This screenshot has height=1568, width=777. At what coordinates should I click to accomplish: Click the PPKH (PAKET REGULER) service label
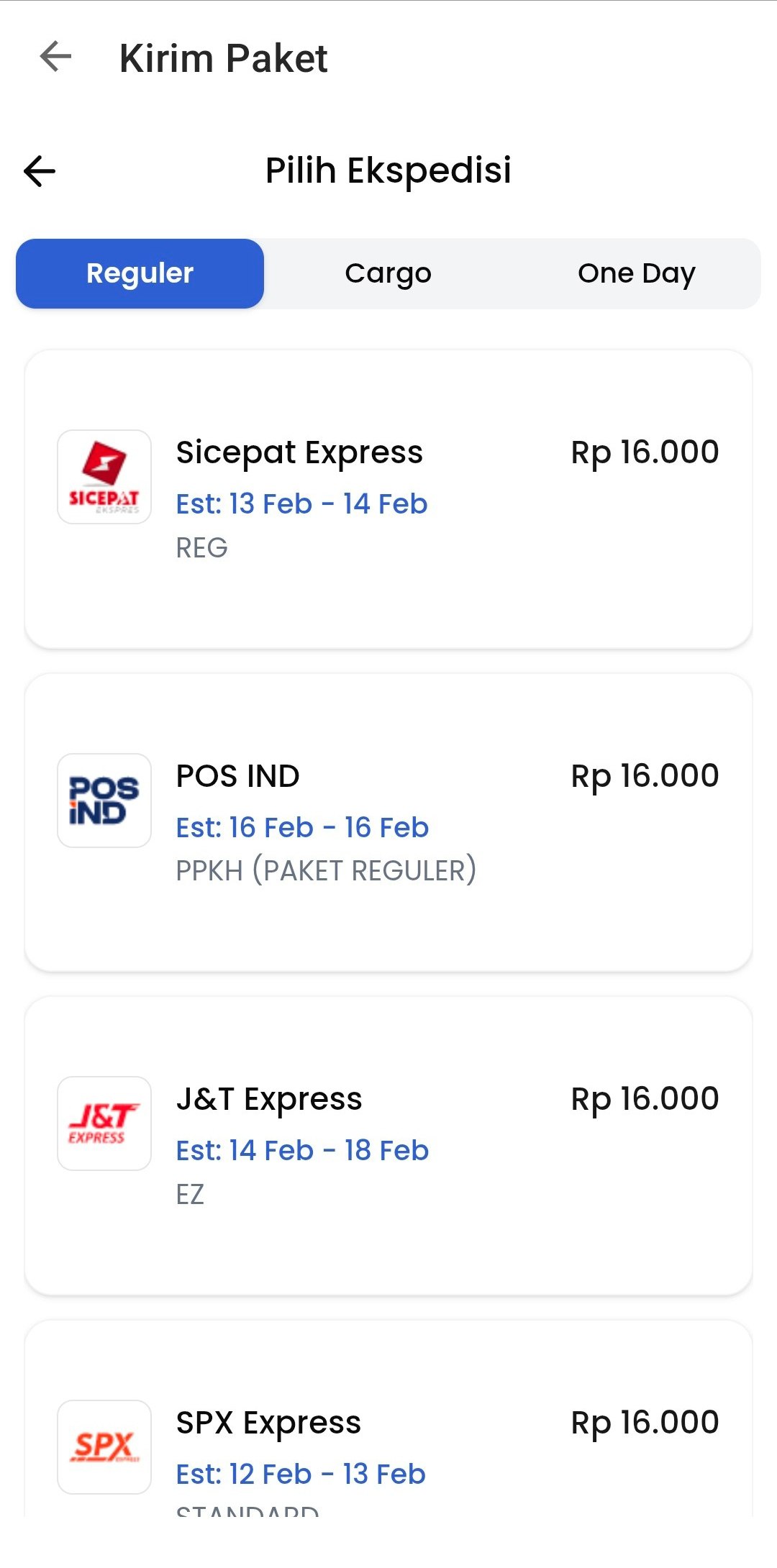click(326, 870)
